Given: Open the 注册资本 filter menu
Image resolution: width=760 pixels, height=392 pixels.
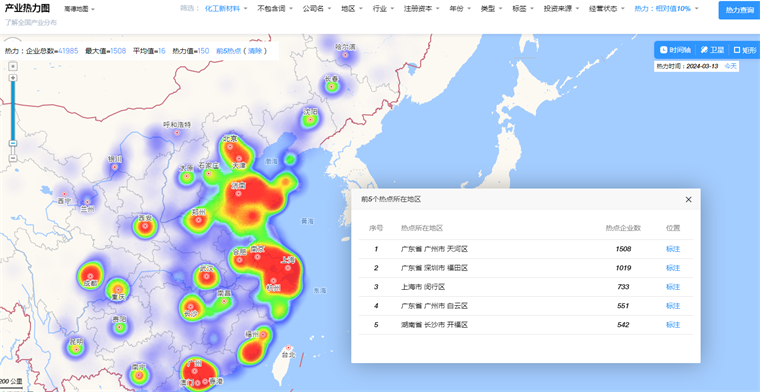Looking at the screenshot, I should coord(422,8).
